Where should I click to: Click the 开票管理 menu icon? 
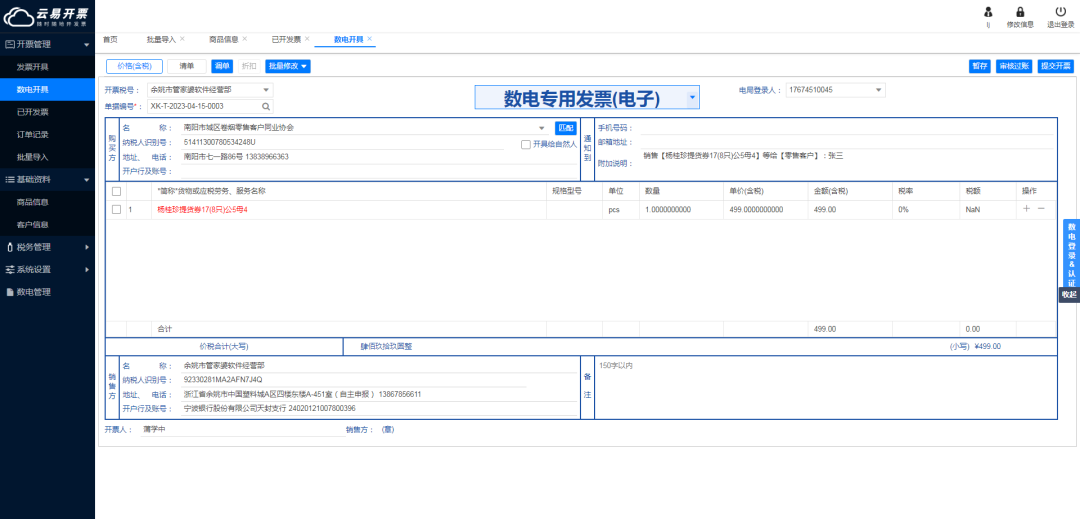click(10, 45)
